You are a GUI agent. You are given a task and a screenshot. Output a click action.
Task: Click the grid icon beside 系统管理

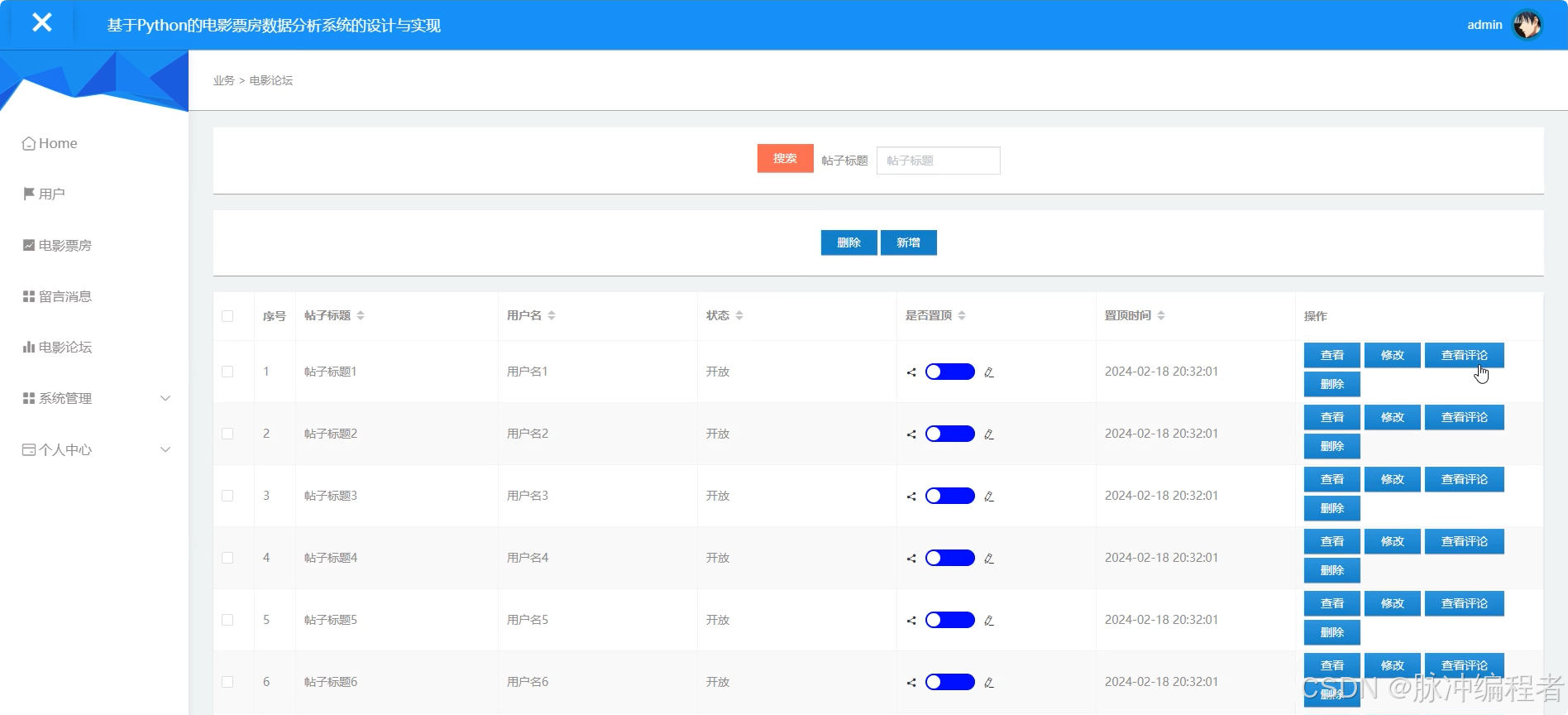click(x=29, y=398)
